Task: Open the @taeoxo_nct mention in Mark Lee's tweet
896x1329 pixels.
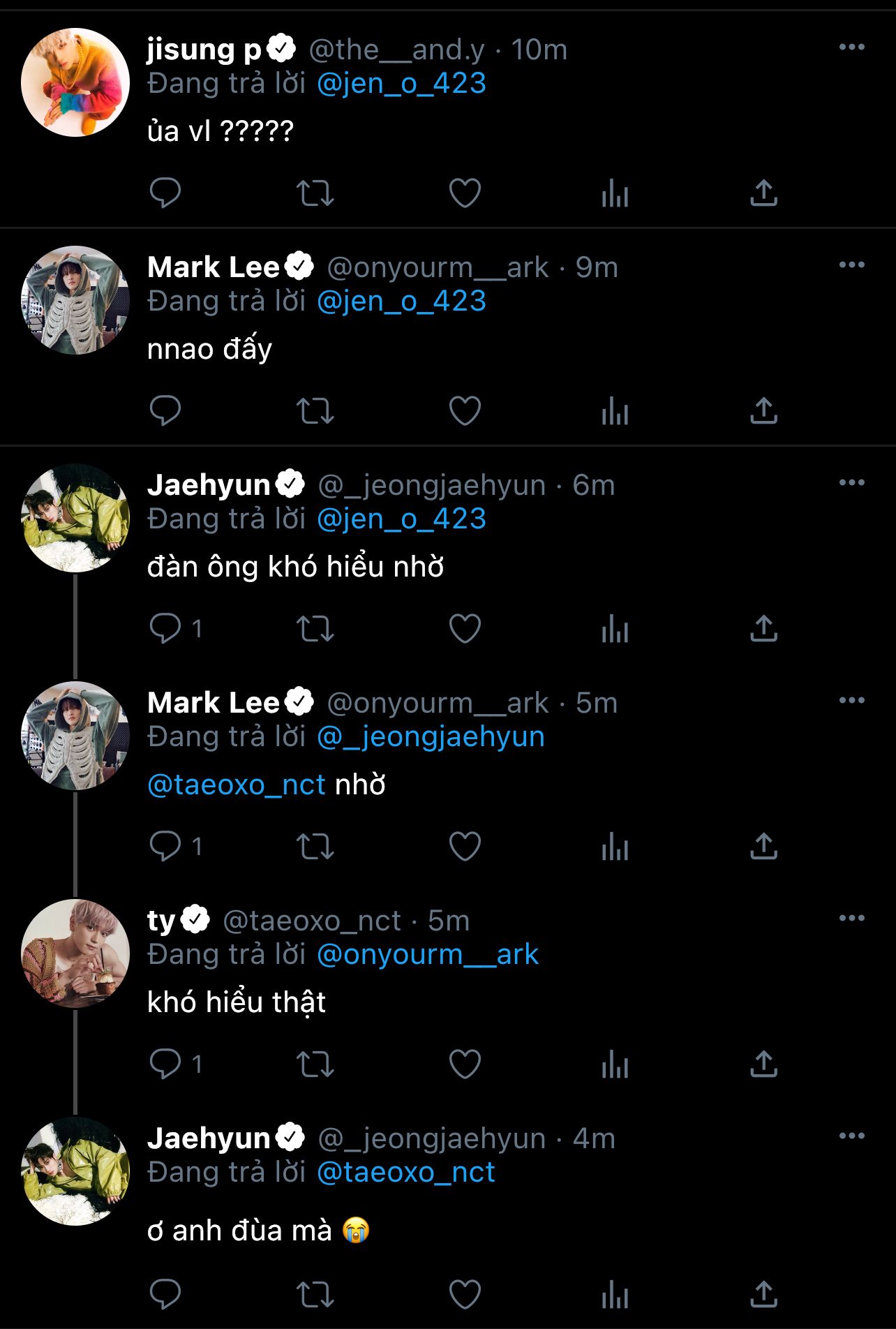Action: pos(237,785)
